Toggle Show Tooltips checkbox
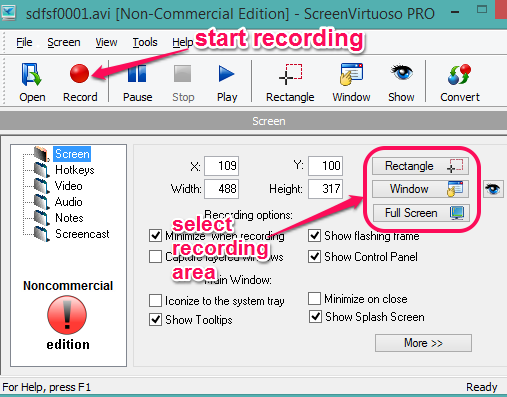The height and width of the screenshot is (397, 507). (155, 319)
